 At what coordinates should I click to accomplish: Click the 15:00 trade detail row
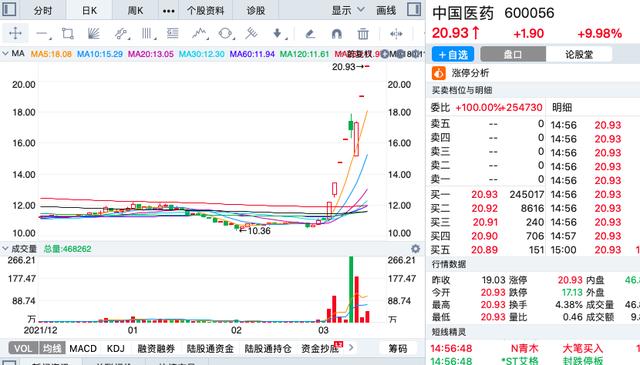pos(594,250)
